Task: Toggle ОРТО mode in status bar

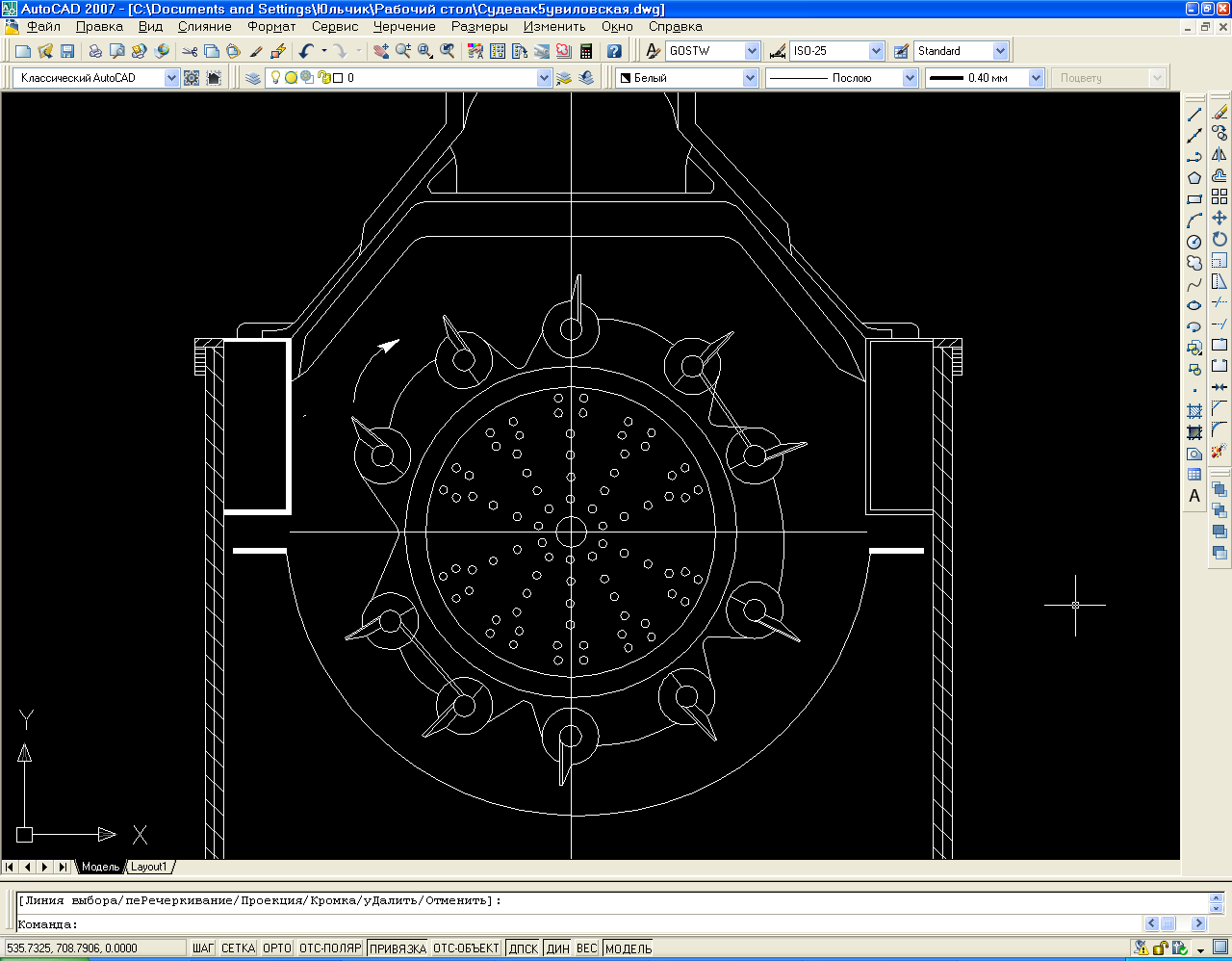Action: click(276, 948)
